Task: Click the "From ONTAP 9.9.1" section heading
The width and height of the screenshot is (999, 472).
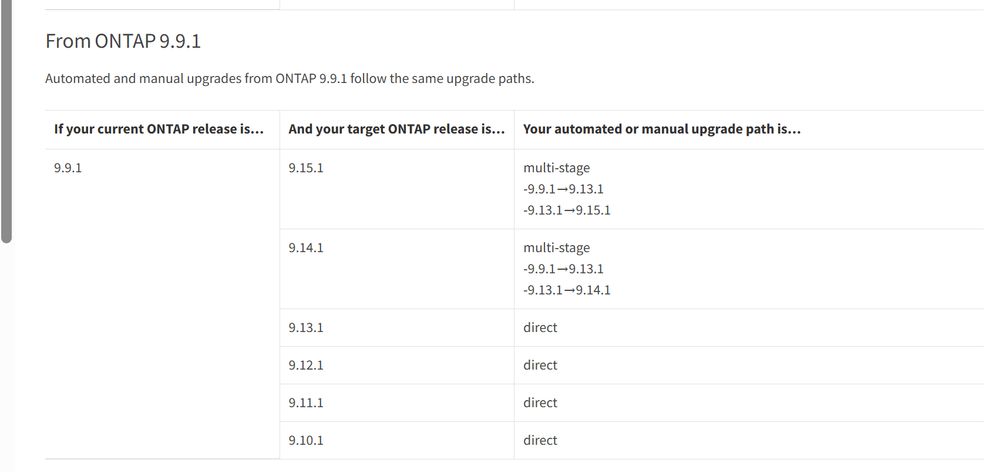Action: [117, 42]
